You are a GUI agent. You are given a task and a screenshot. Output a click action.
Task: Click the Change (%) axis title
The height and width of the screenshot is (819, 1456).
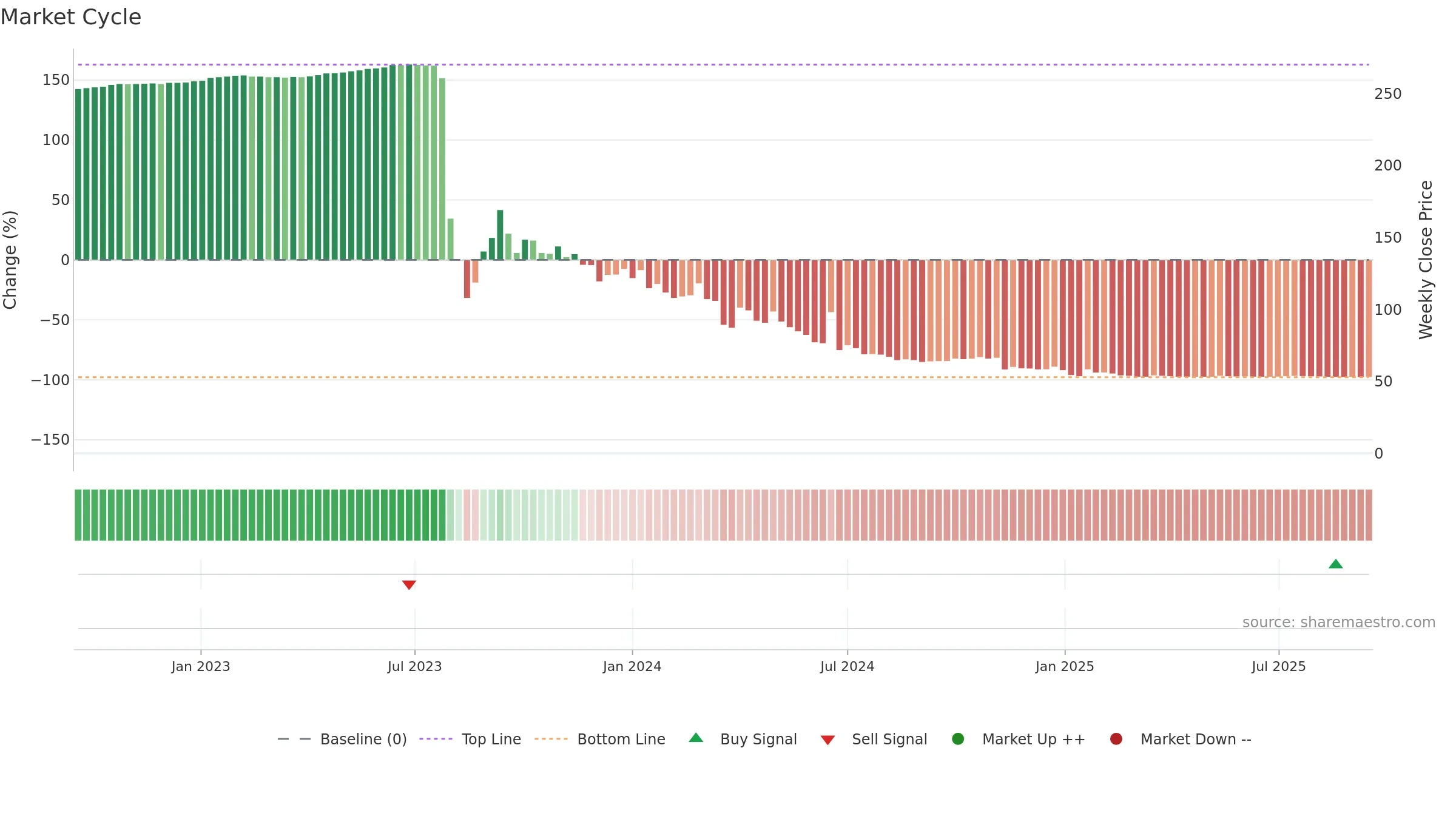pos(10,260)
